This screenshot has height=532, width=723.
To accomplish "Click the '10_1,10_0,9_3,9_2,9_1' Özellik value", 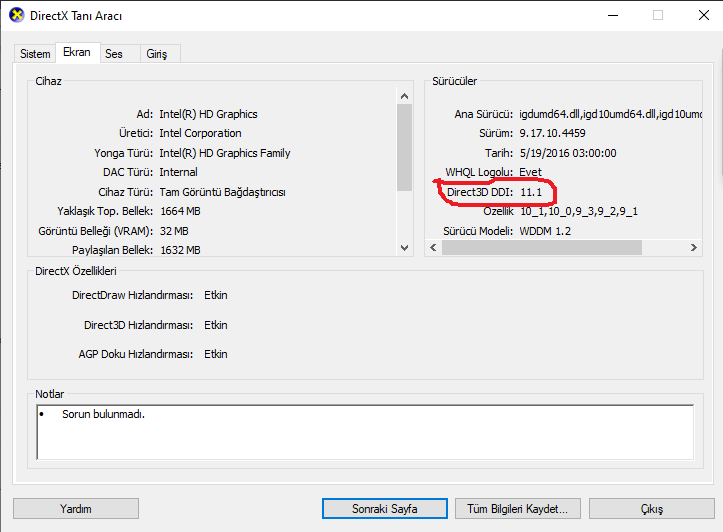I will coord(579,211).
